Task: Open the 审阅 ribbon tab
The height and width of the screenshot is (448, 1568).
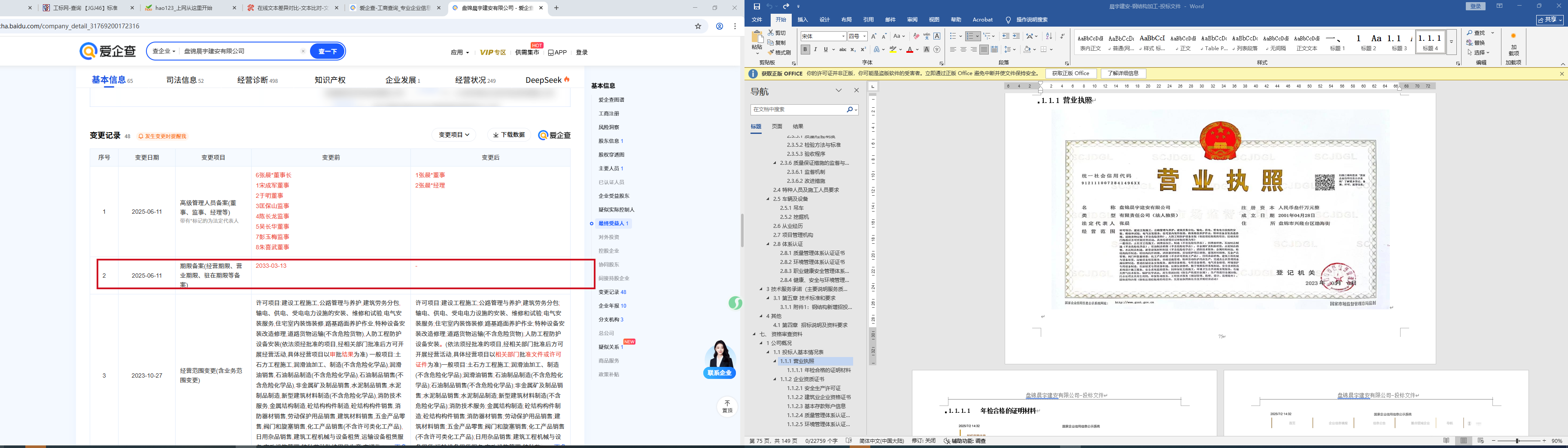Action: 912,20
